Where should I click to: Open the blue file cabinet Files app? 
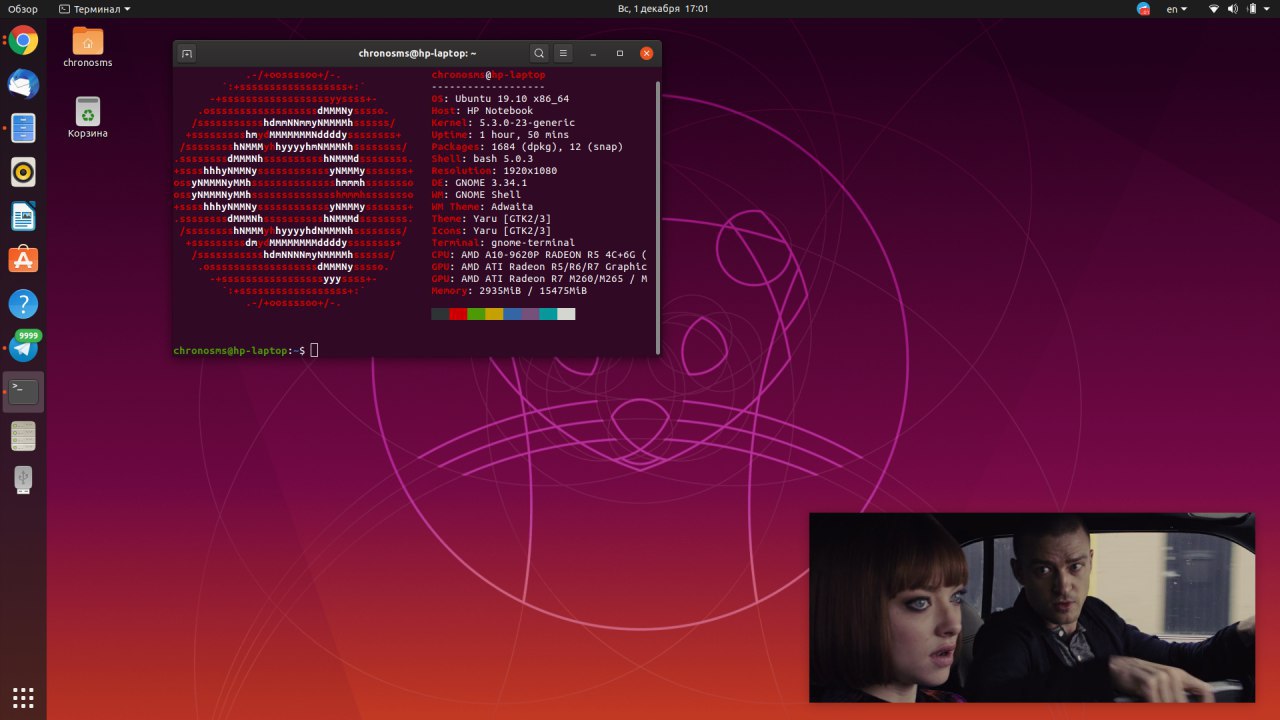pyautogui.click(x=24, y=128)
